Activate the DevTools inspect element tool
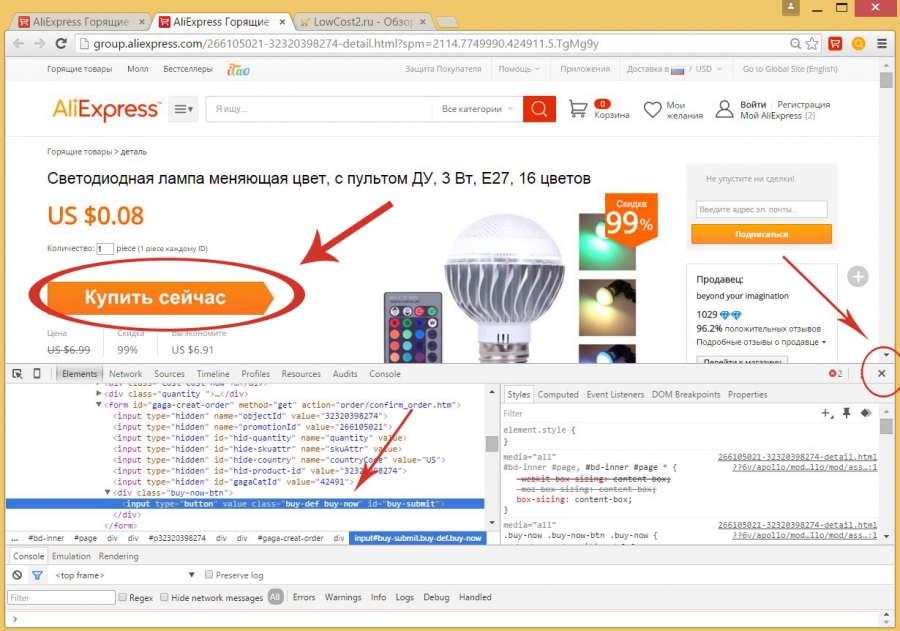The image size is (900, 631). (17, 374)
